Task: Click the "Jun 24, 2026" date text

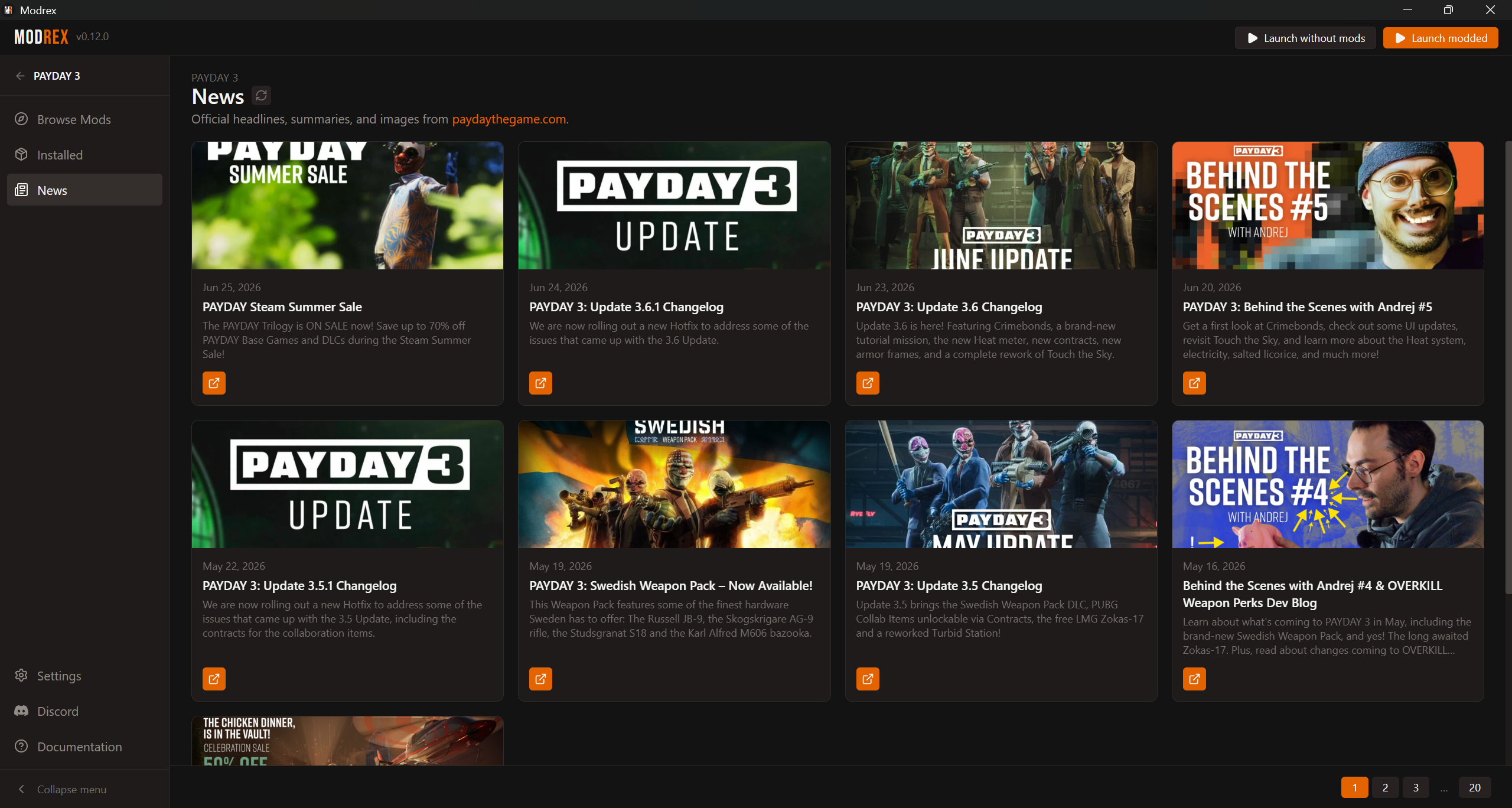Action: [558, 288]
